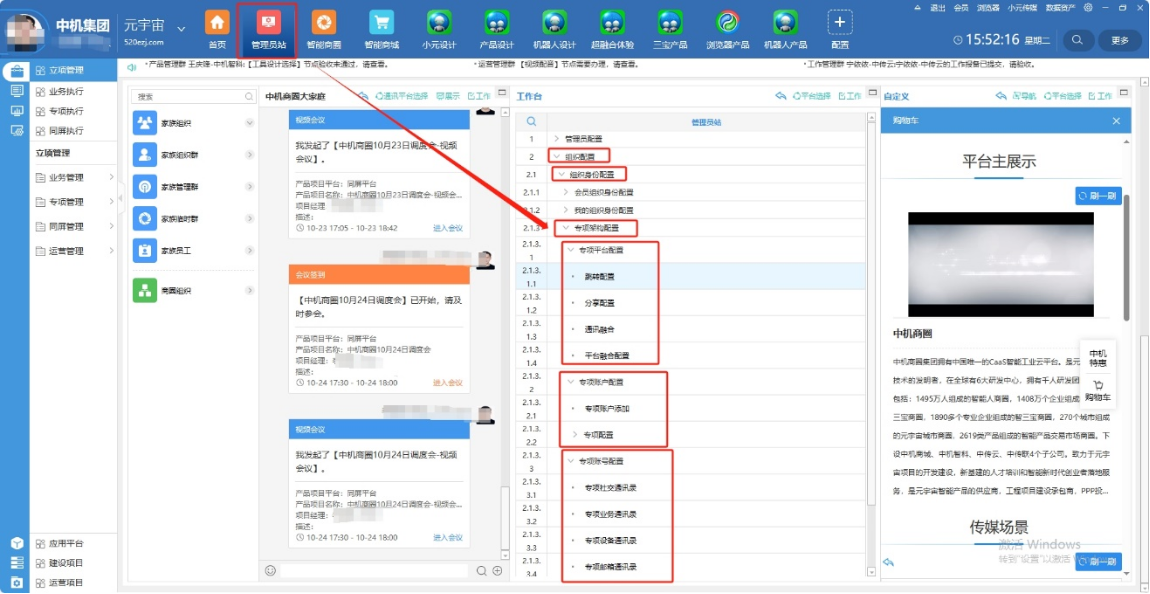This screenshot has width=1150, height=594.
Task: Click the 自定义 panel vertical scrollbar
Action: [1127, 257]
